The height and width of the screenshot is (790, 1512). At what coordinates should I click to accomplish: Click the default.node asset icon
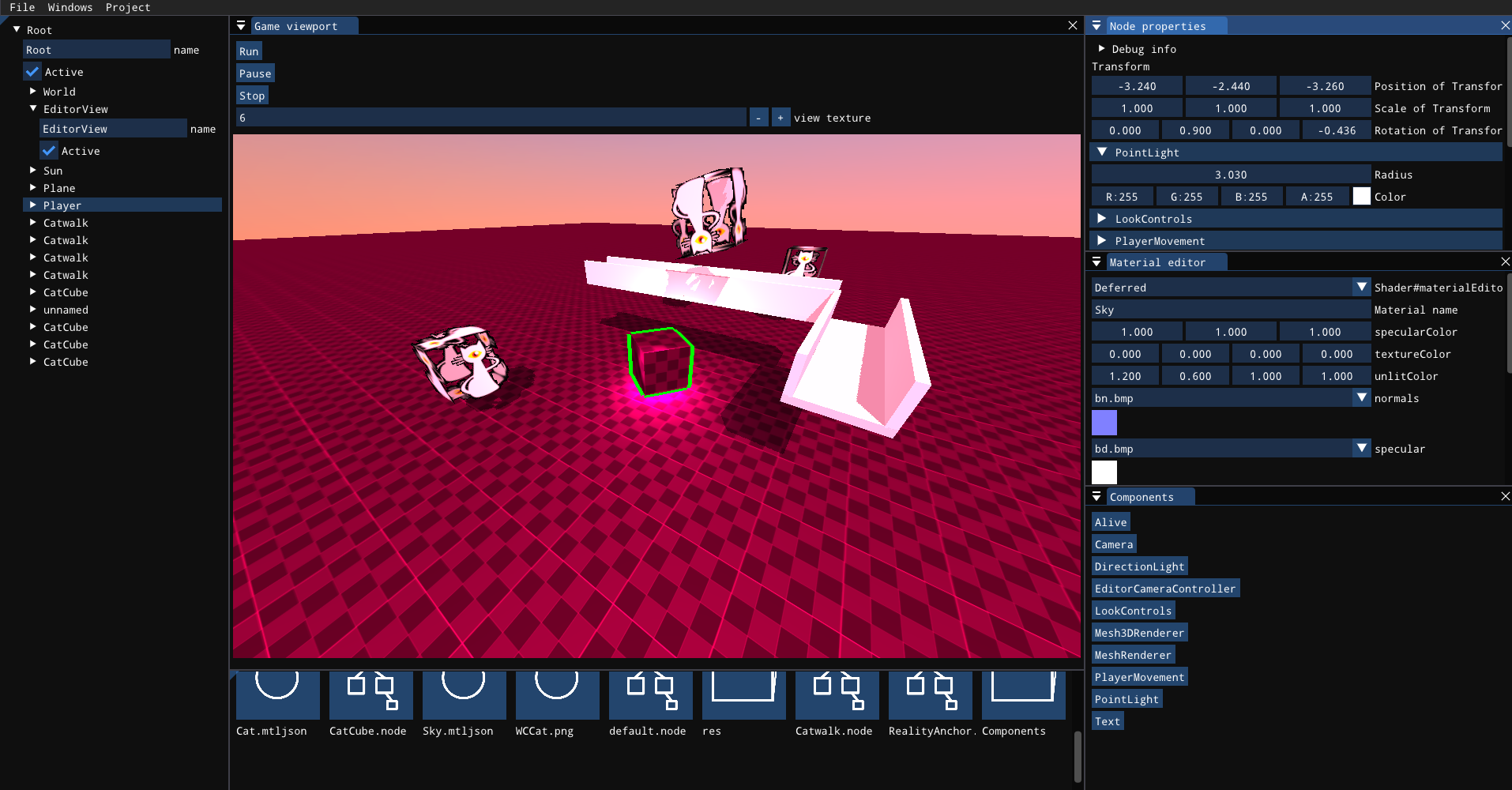coord(649,696)
